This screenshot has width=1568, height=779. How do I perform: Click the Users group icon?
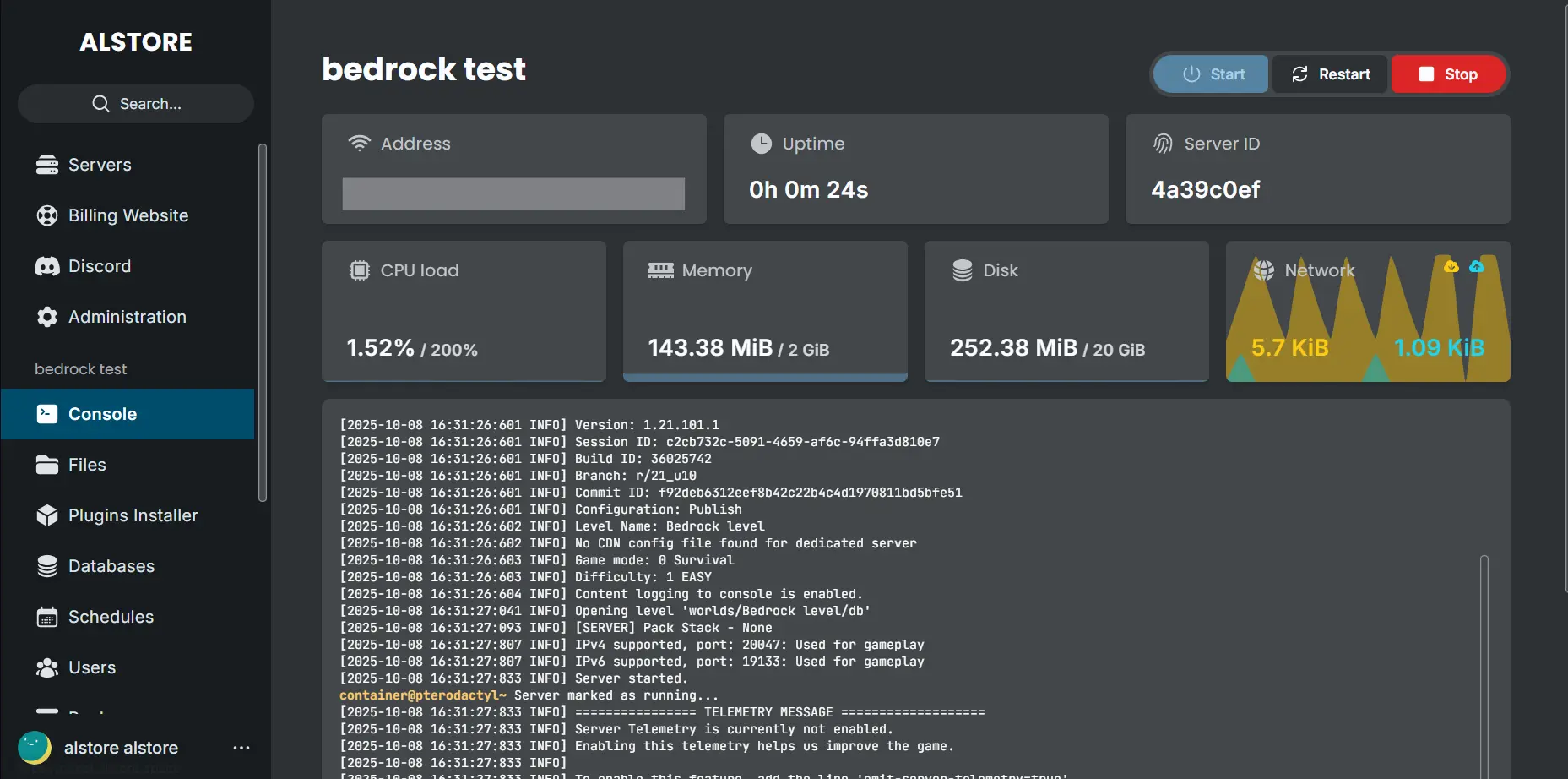point(47,667)
